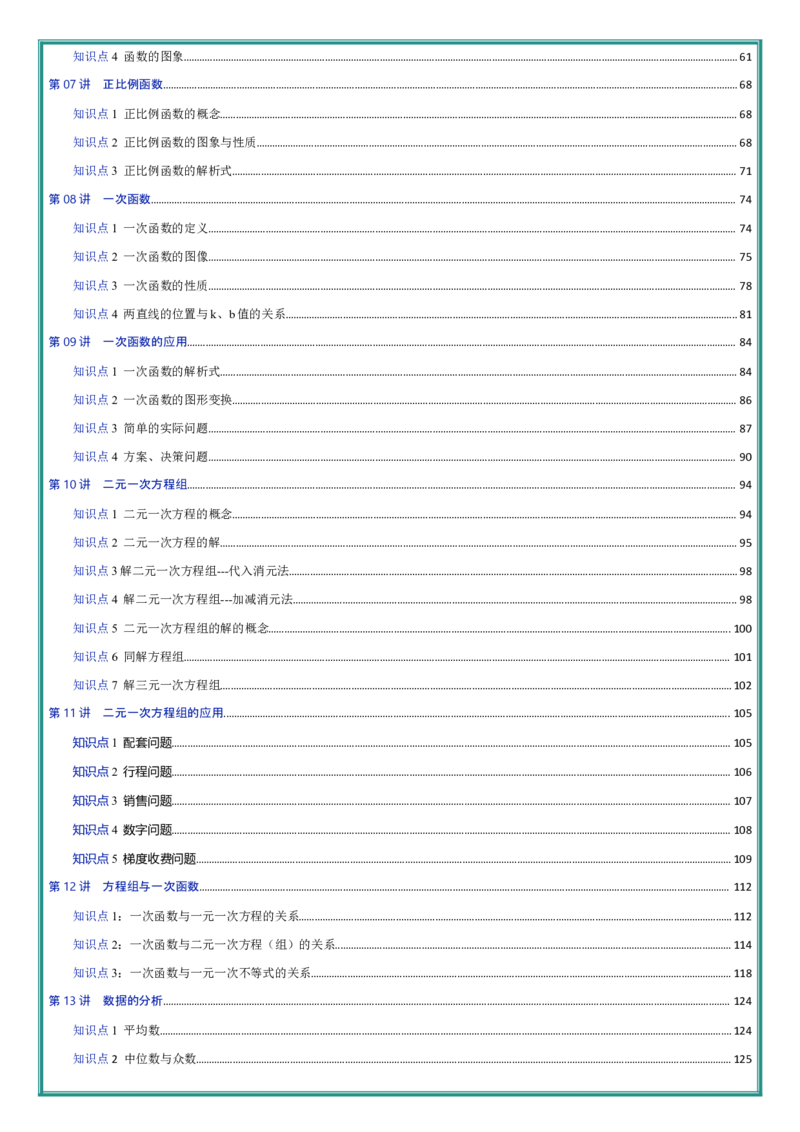Click 知识点3 销售问题
Image resolution: width=800 pixels, height=1132 pixels.
point(412,801)
